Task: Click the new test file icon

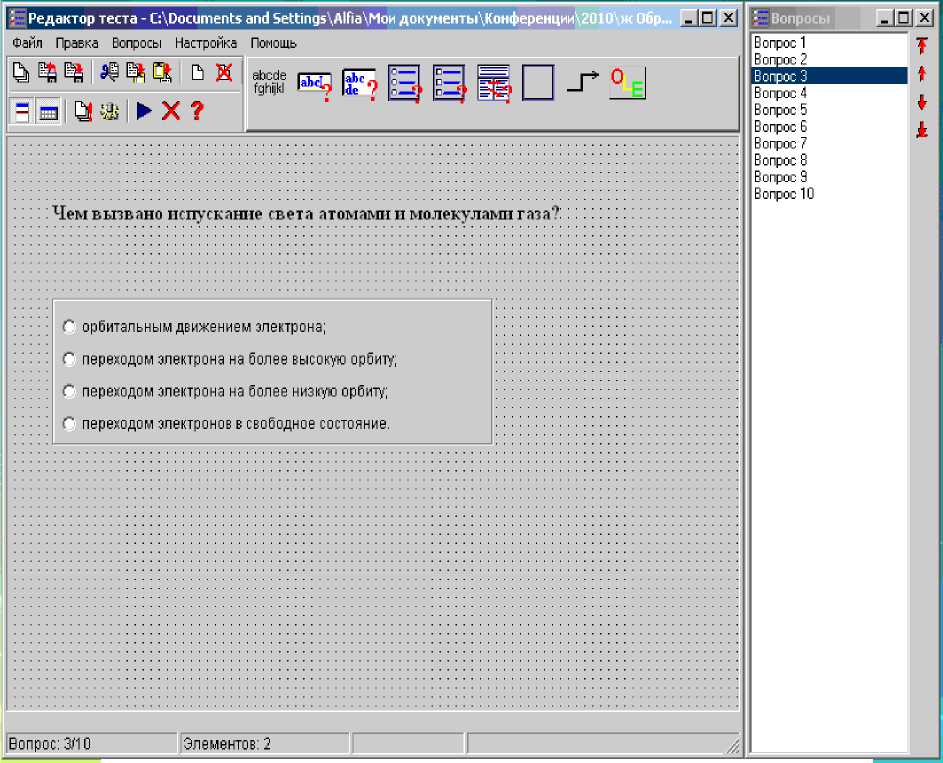Action: coord(21,73)
